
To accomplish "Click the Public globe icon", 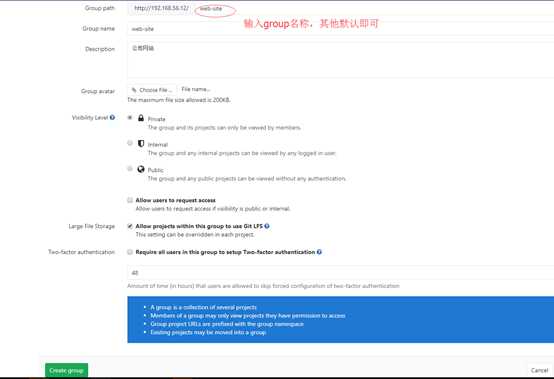I will pyautogui.click(x=141, y=169).
